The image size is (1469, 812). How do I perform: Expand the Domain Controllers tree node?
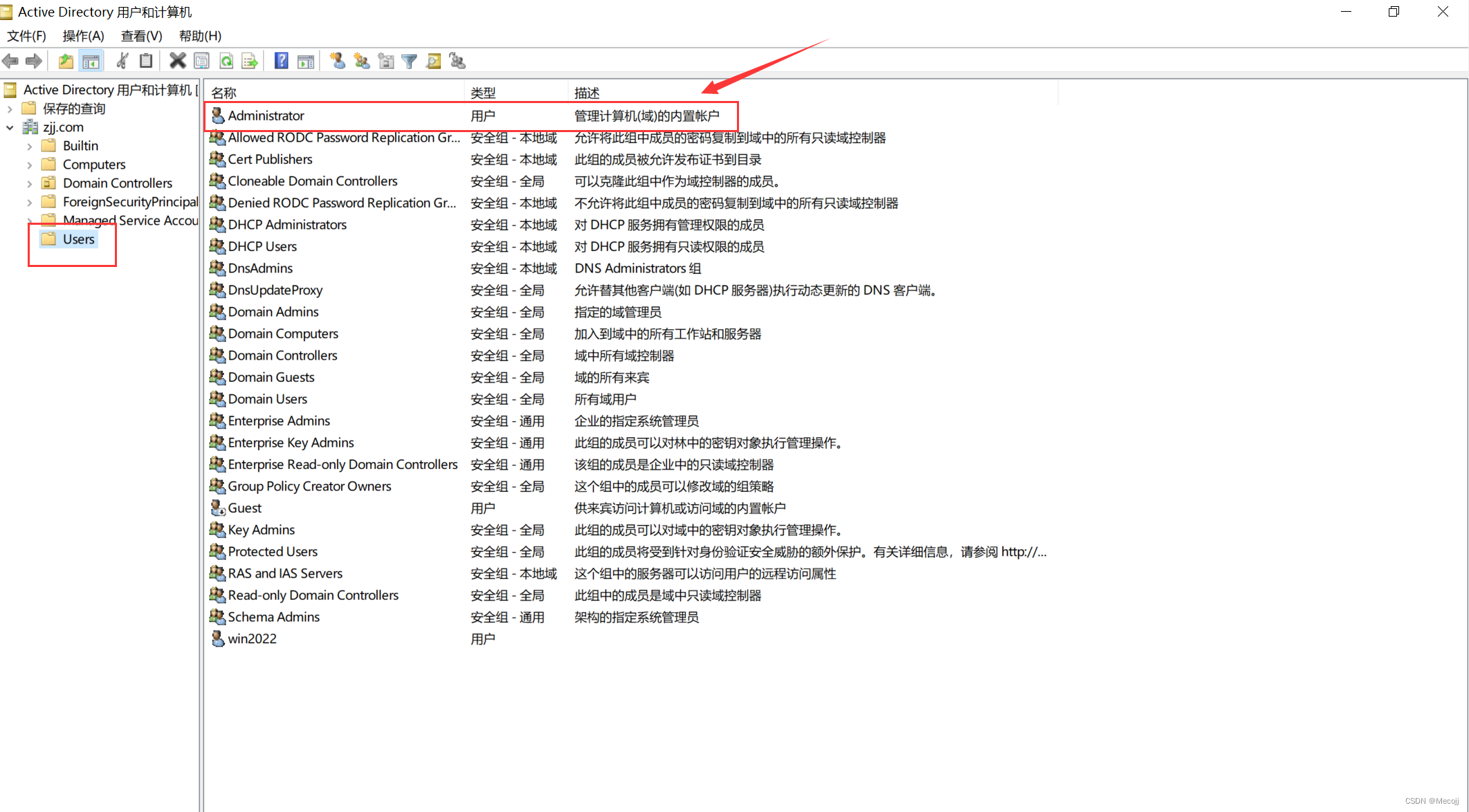coord(29,183)
